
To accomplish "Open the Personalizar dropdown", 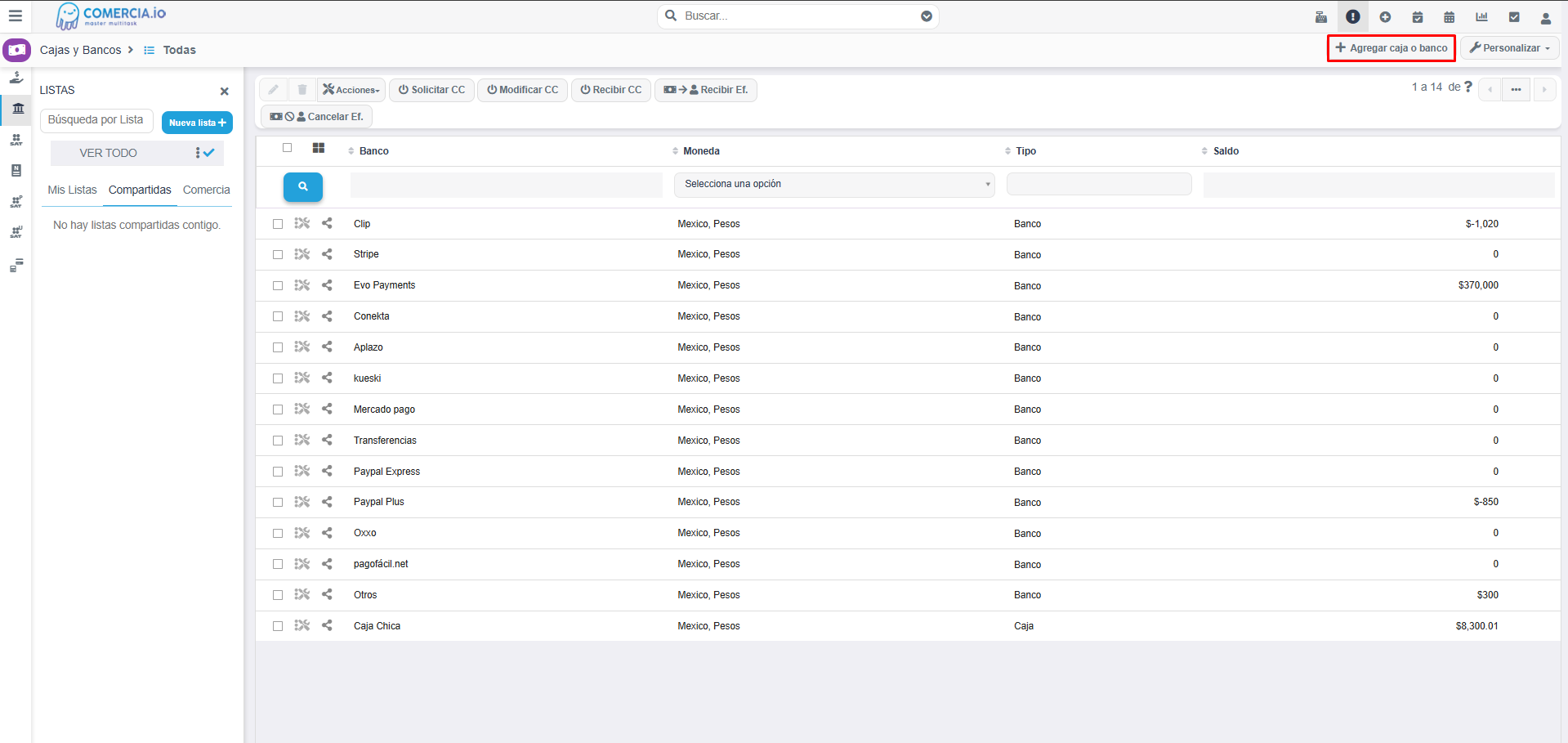I will pyautogui.click(x=1510, y=48).
